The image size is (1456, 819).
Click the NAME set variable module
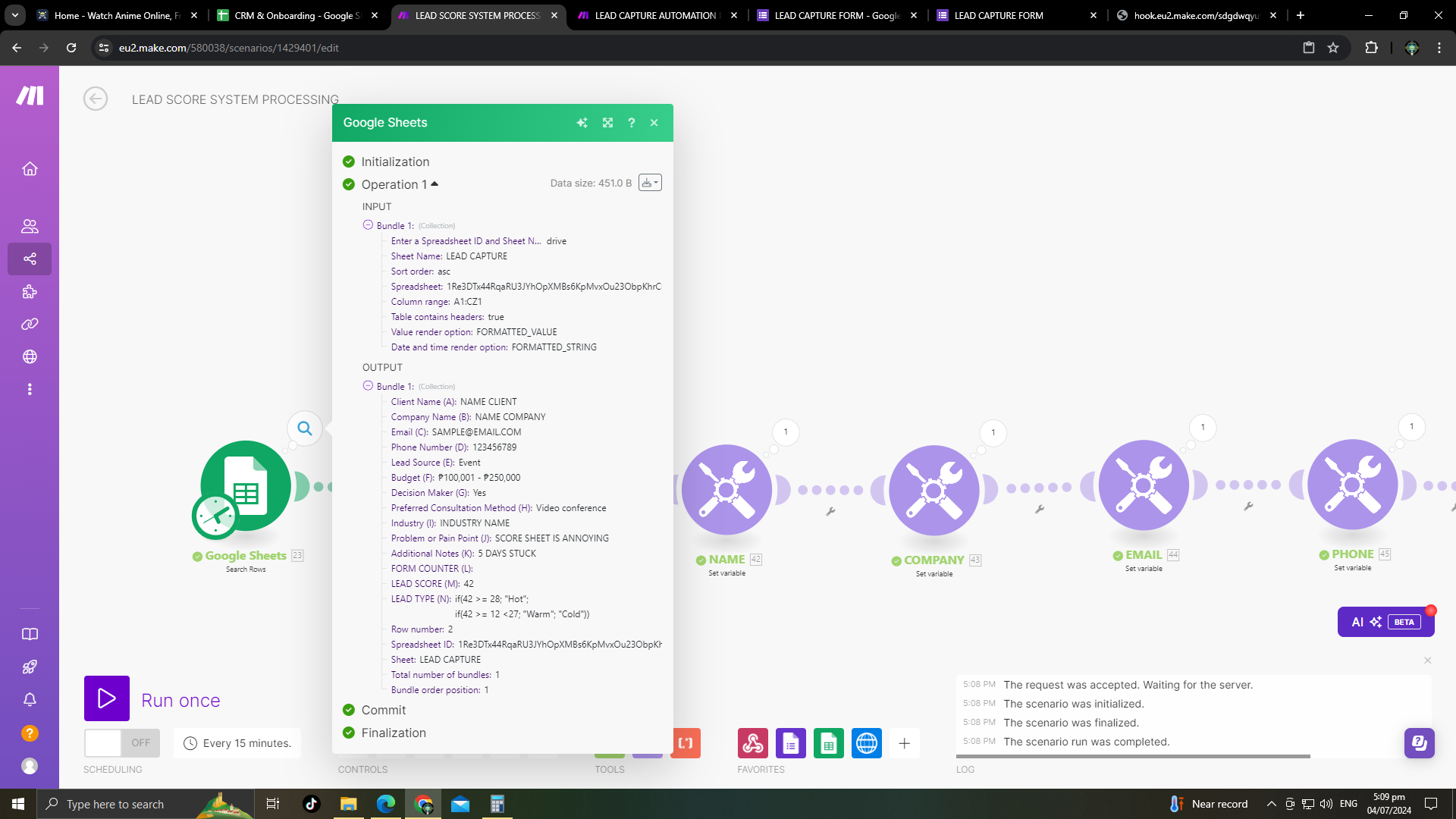click(x=726, y=490)
